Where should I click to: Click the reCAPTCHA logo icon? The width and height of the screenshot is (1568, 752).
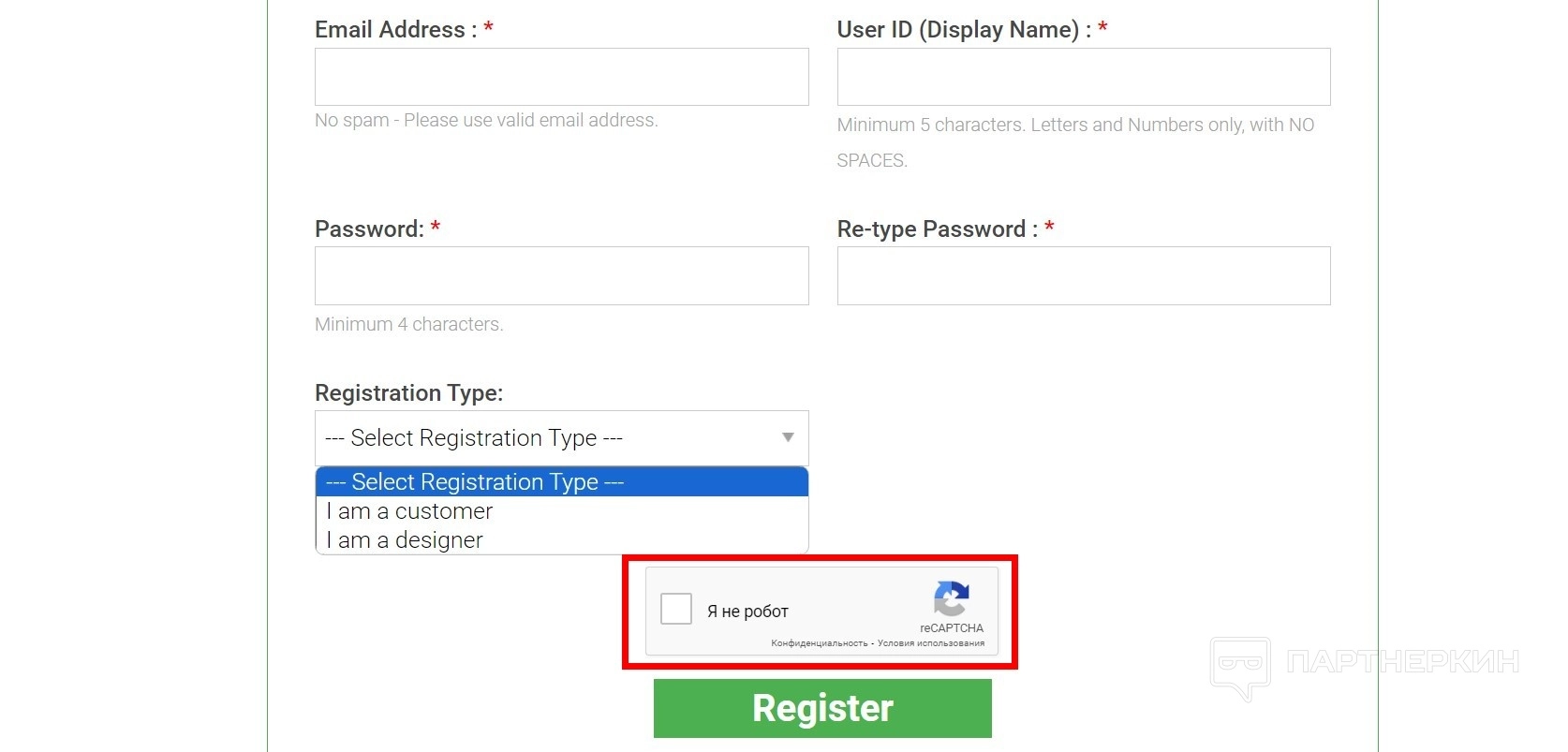[x=951, y=599]
